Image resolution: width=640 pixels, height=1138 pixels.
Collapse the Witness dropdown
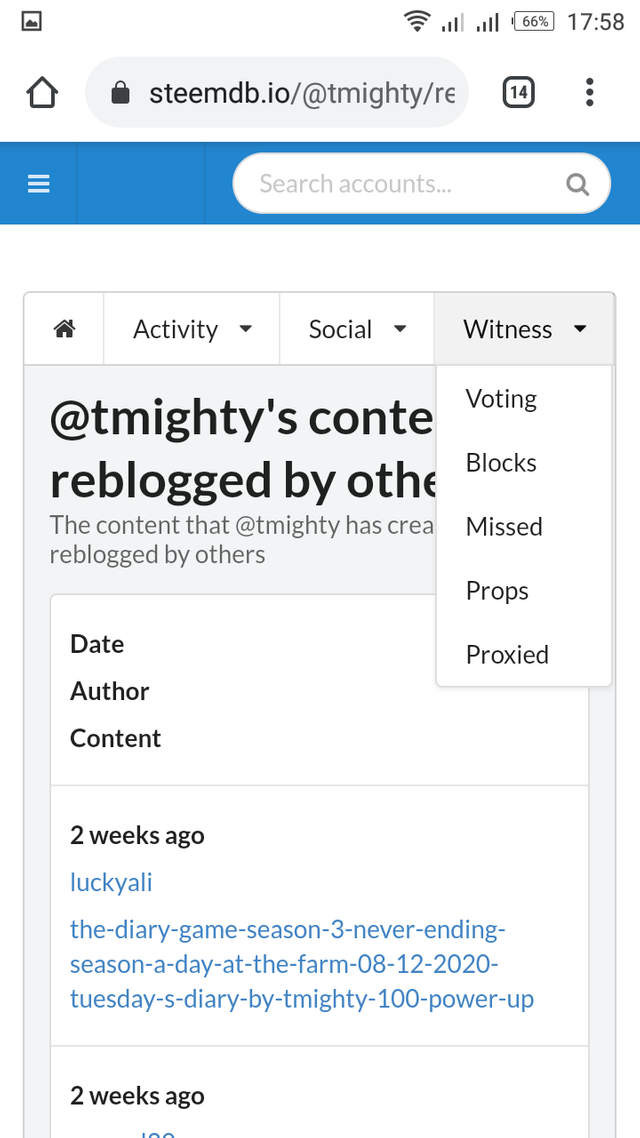(x=524, y=329)
